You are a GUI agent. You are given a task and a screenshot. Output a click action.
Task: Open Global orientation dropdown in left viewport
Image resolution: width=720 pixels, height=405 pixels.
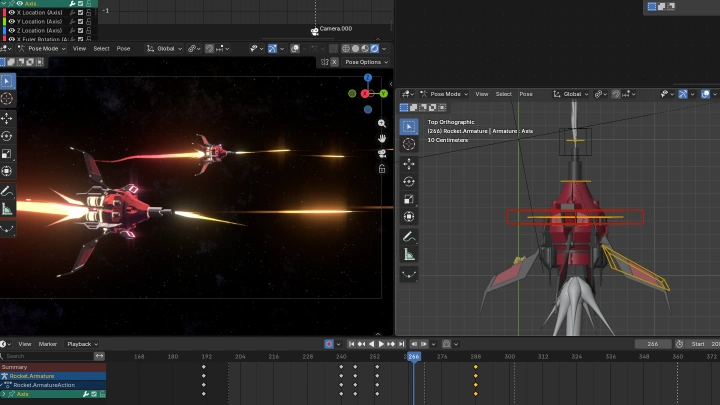(x=164, y=49)
